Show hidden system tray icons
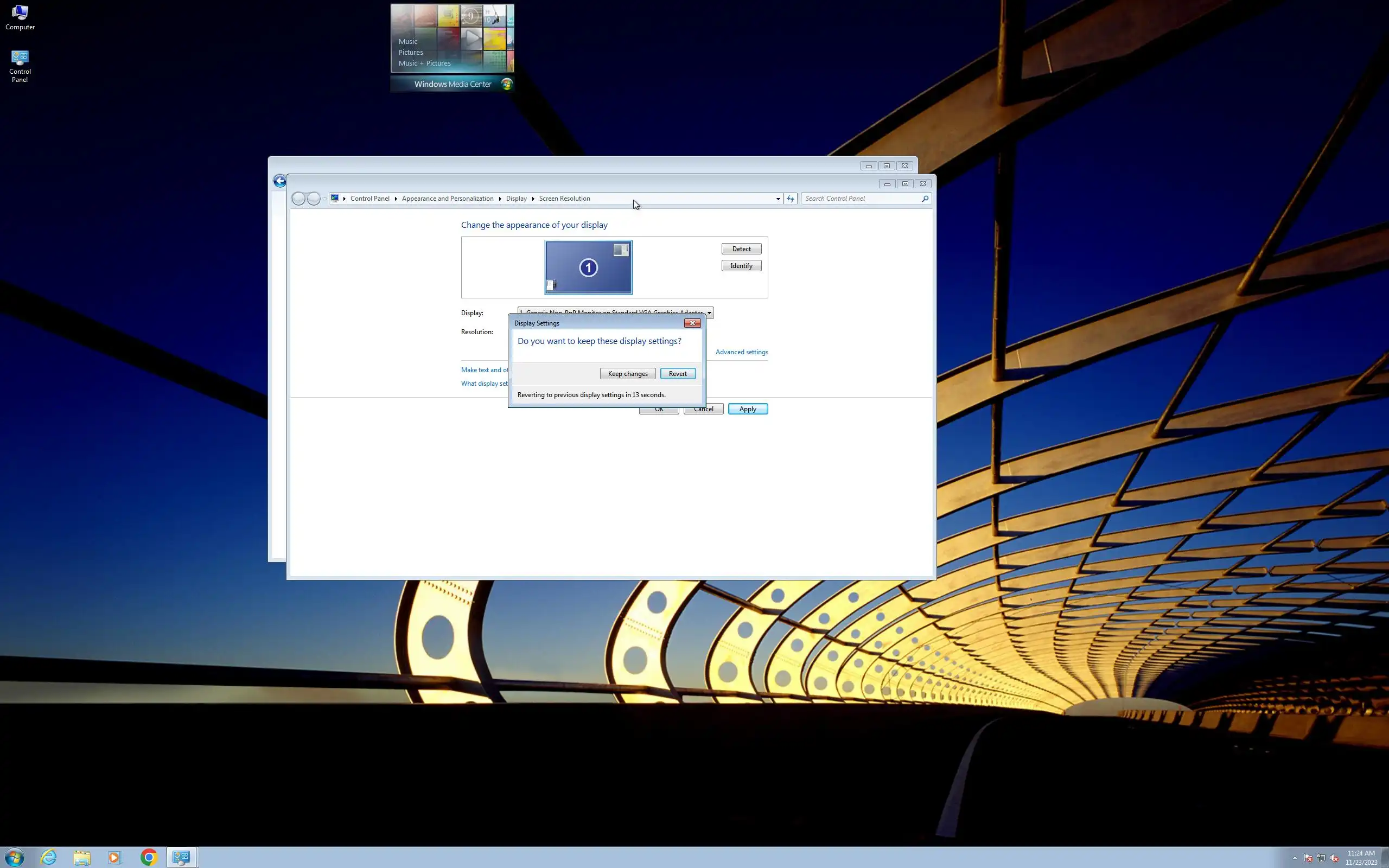Screen dimensions: 1389x868 click(1294, 858)
